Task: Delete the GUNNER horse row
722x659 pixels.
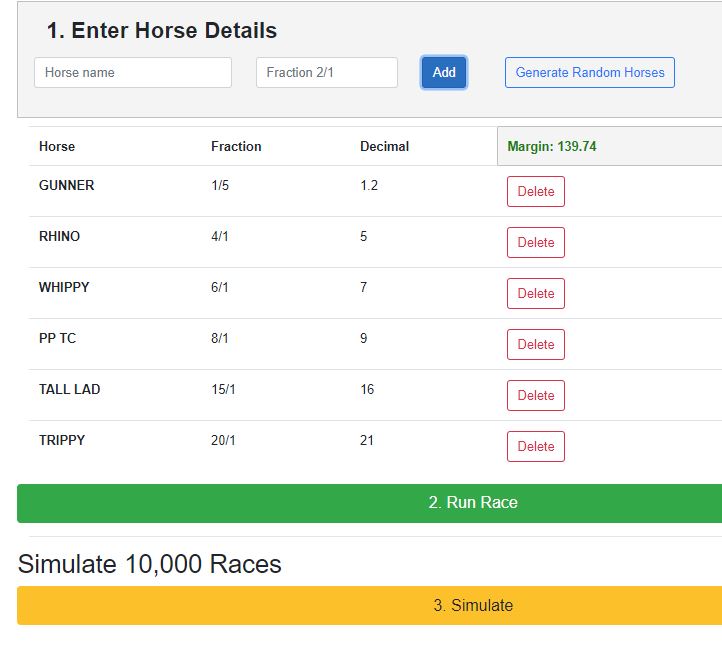Action: tap(536, 191)
